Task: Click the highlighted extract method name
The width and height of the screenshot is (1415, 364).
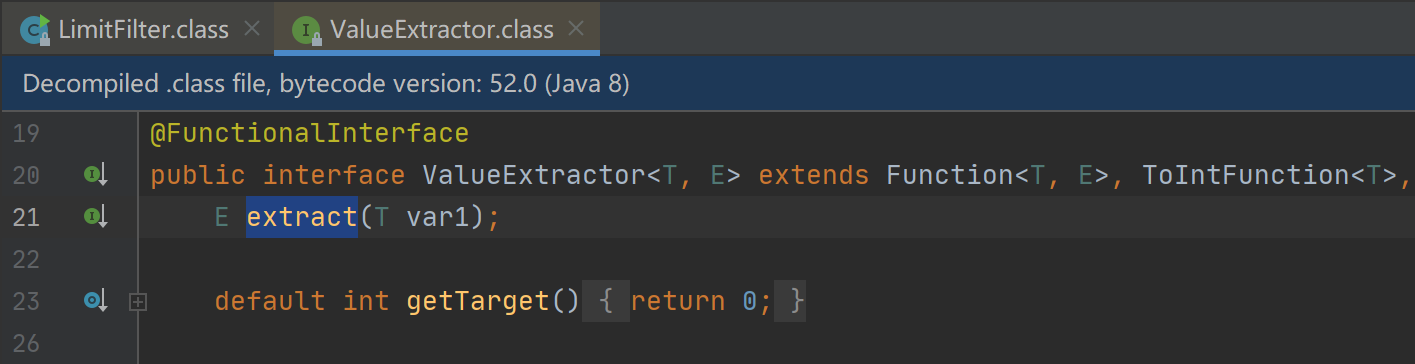Action: [x=302, y=217]
